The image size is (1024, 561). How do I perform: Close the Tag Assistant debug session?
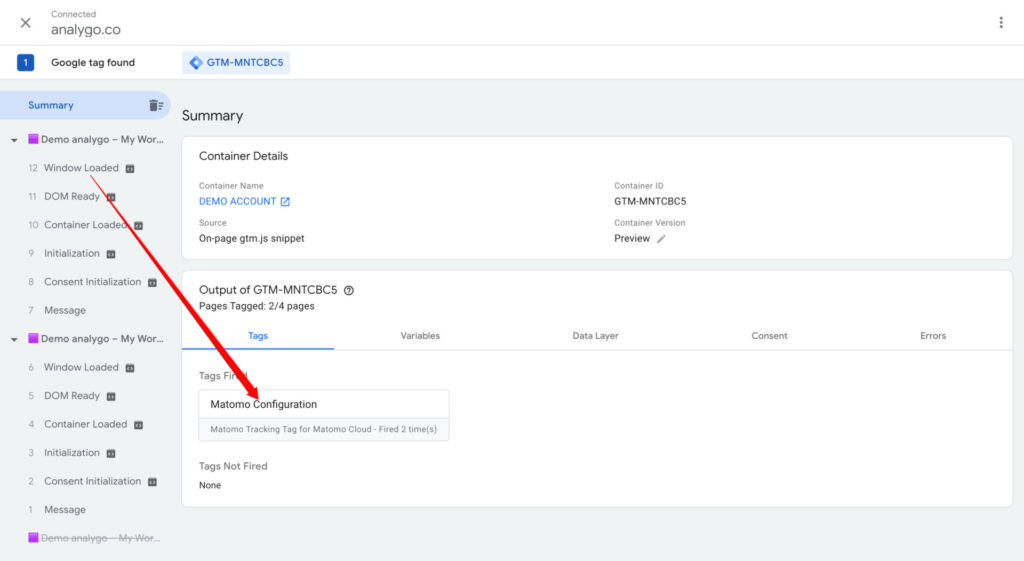25,23
